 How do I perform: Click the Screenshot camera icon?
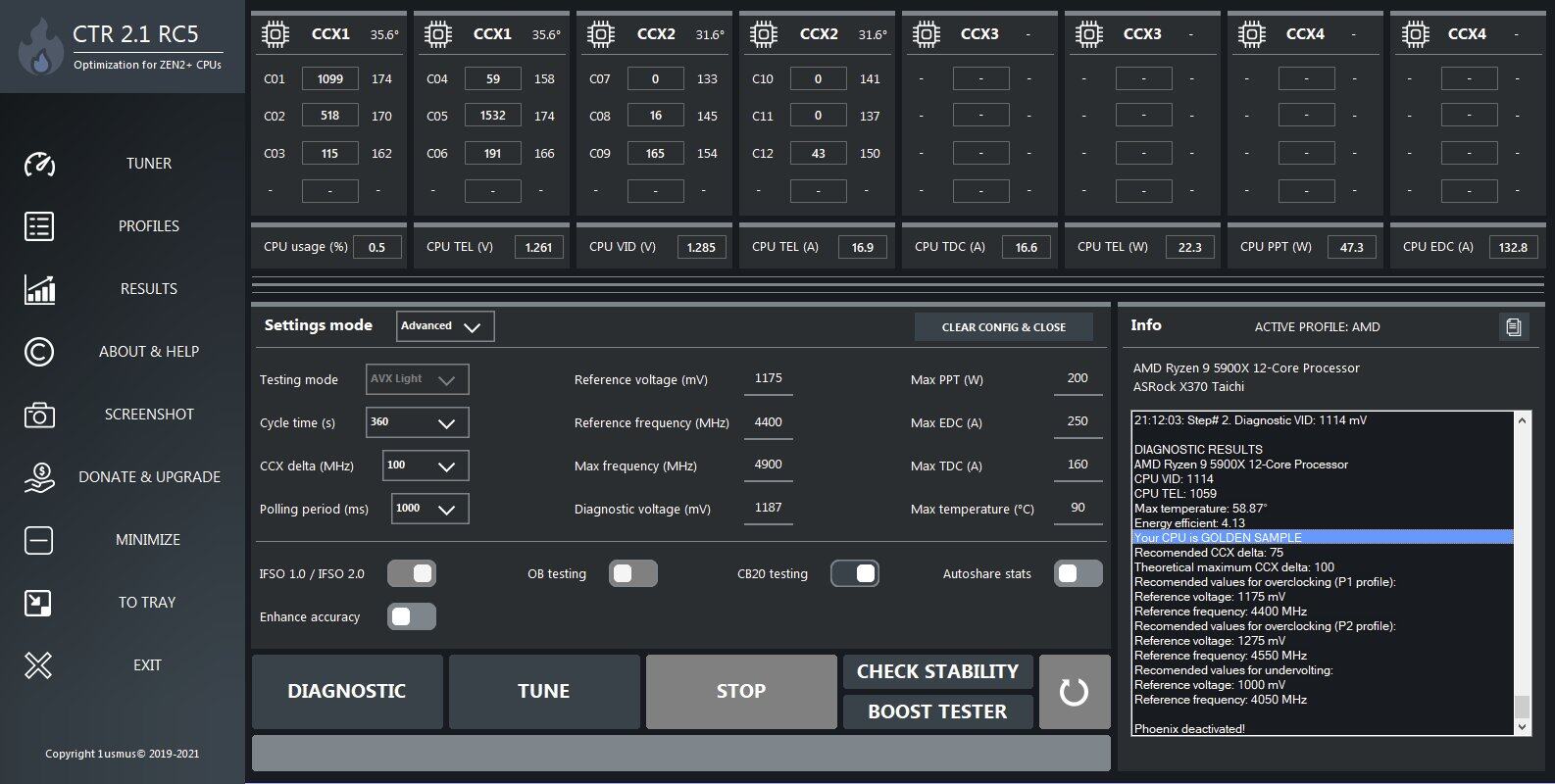pos(39,415)
